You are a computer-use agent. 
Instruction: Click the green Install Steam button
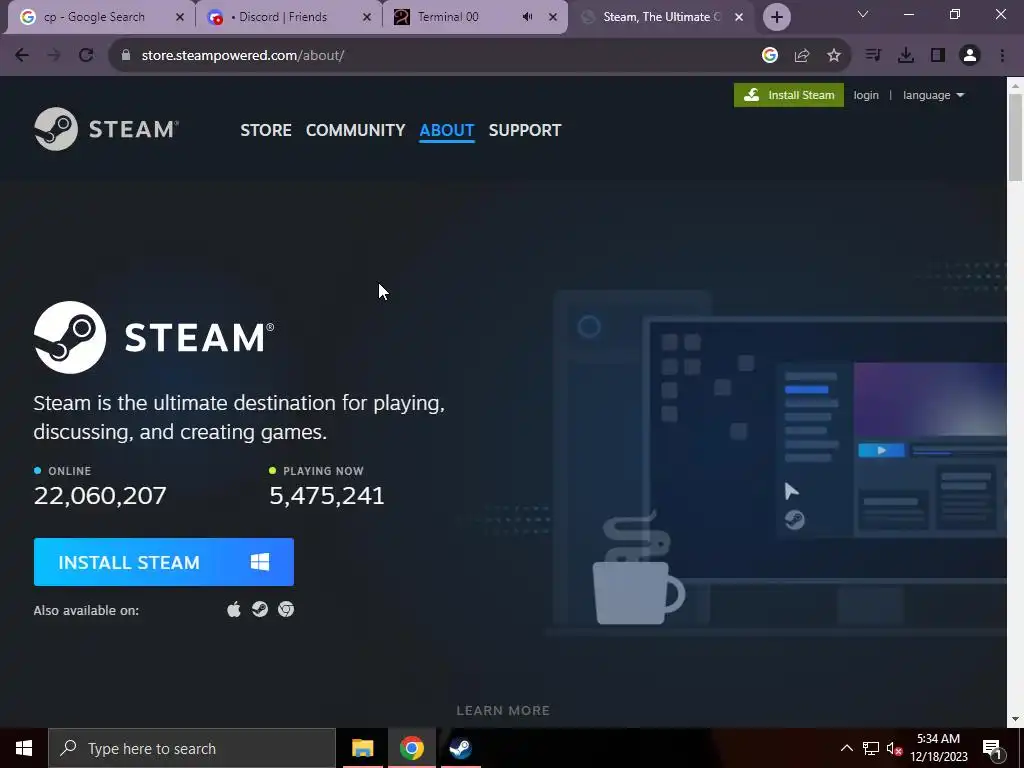pos(788,95)
